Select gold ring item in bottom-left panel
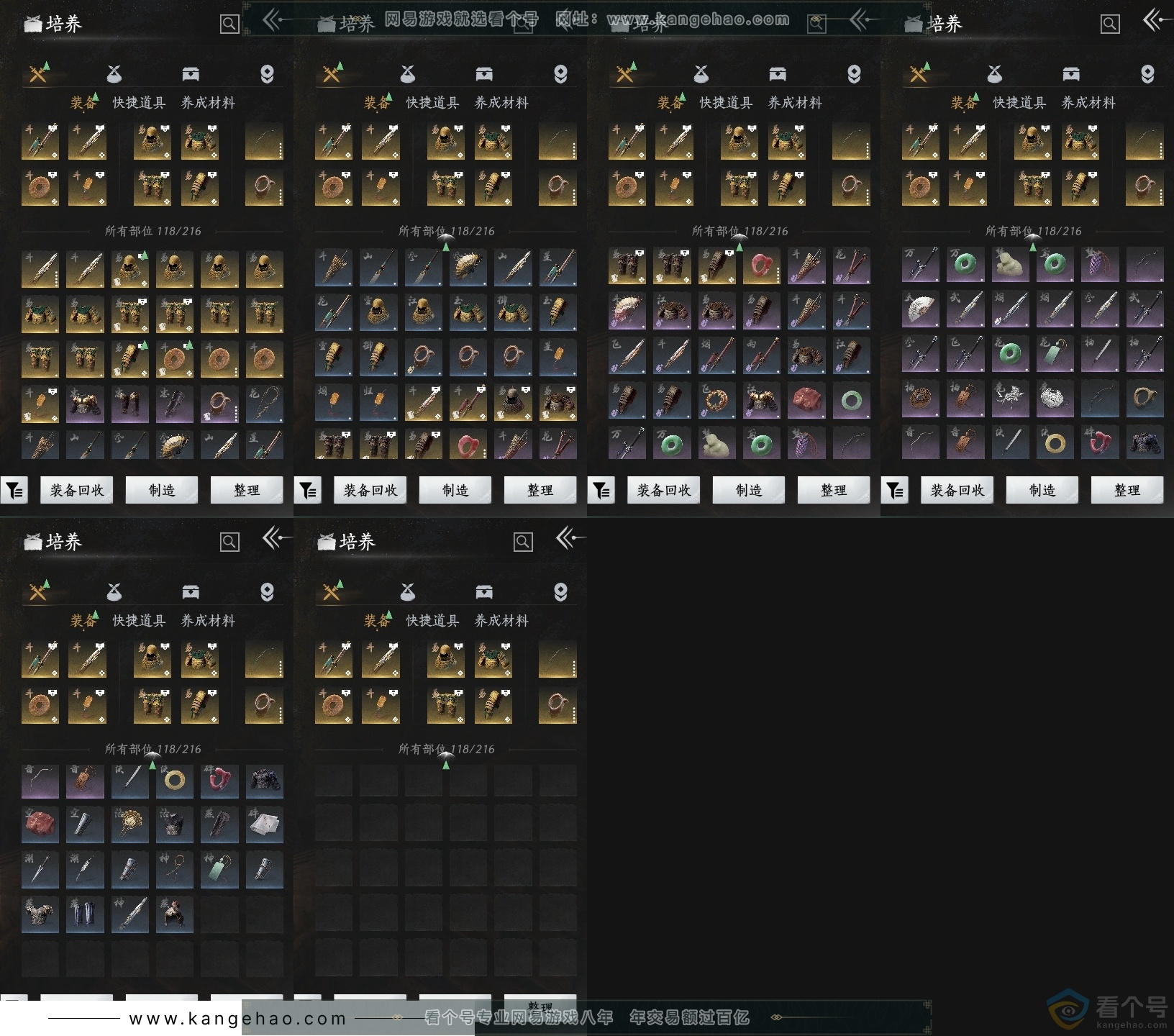1174x1036 pixels. point(175,781)
